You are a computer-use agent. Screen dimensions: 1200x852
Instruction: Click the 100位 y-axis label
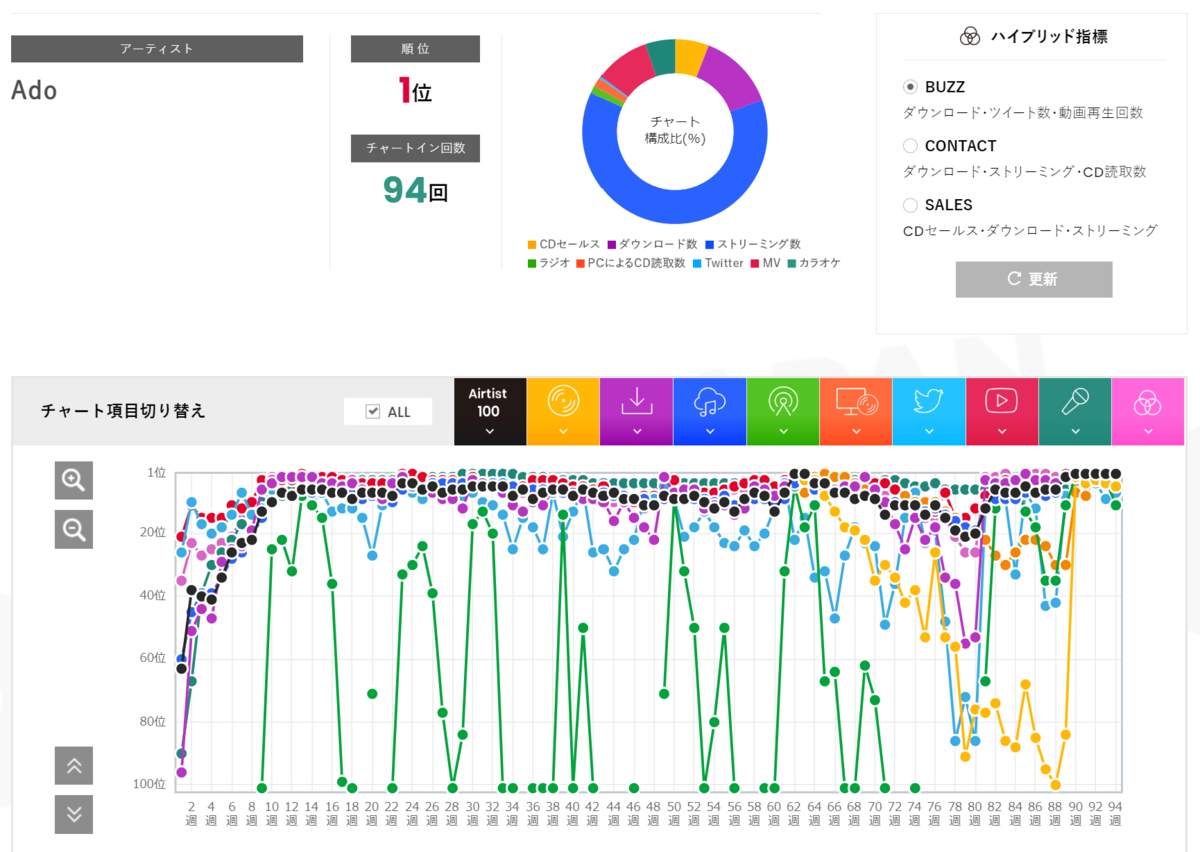pyautogui.click(x=148, y=784)
